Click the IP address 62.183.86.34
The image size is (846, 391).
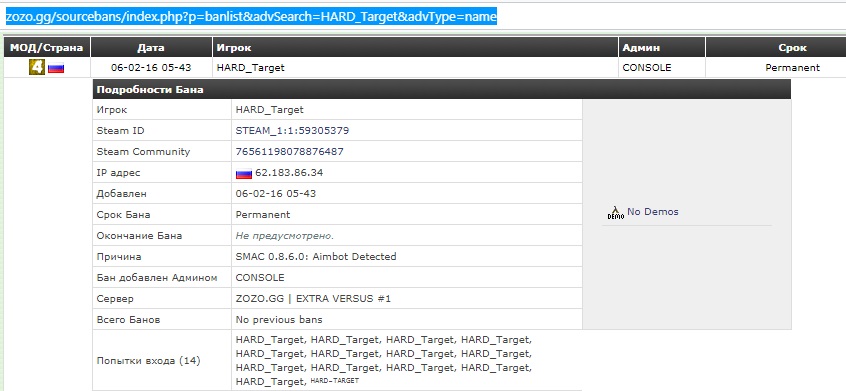click(x=289, y=173)
